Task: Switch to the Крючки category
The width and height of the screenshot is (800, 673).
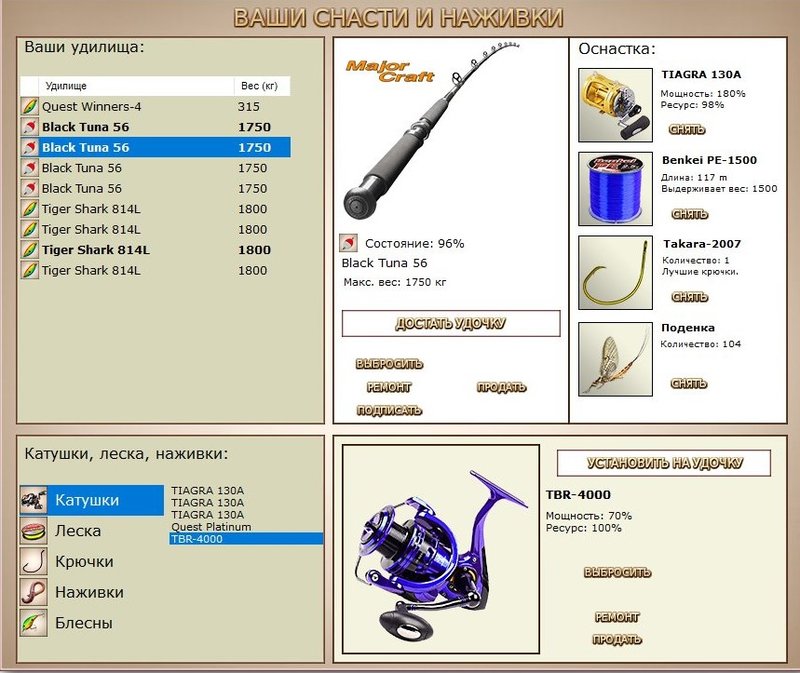Action: click(84, 561)
